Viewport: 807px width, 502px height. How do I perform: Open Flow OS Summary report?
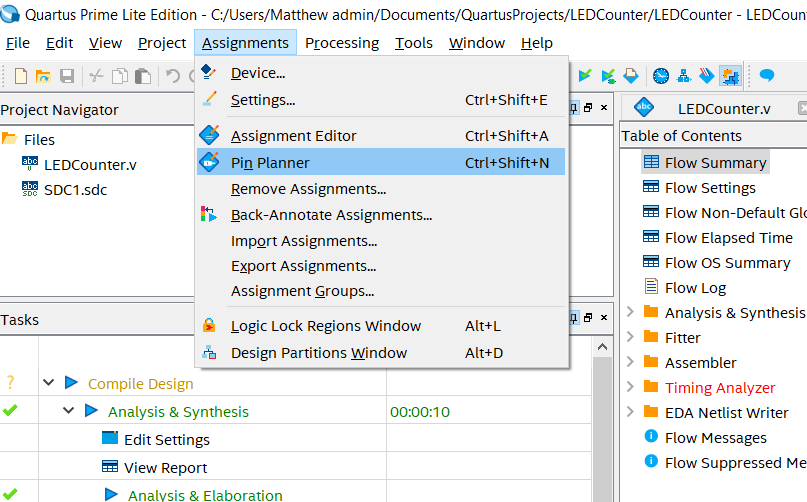pos(727,263)
